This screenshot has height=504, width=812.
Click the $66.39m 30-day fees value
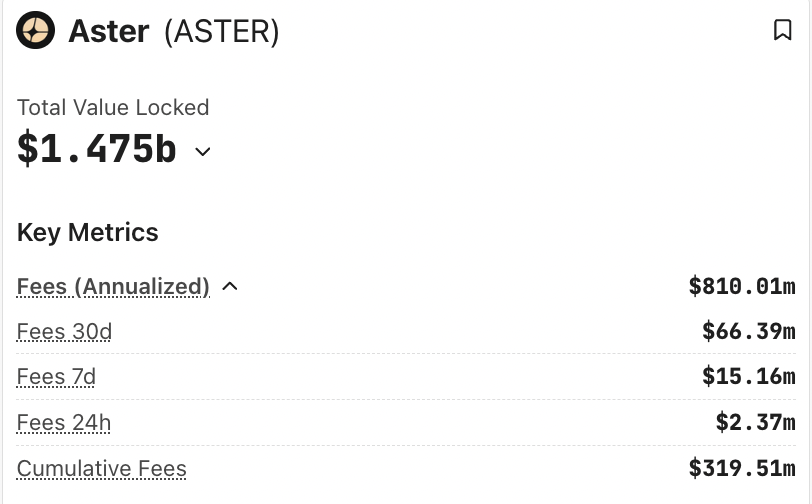(749, 332)
